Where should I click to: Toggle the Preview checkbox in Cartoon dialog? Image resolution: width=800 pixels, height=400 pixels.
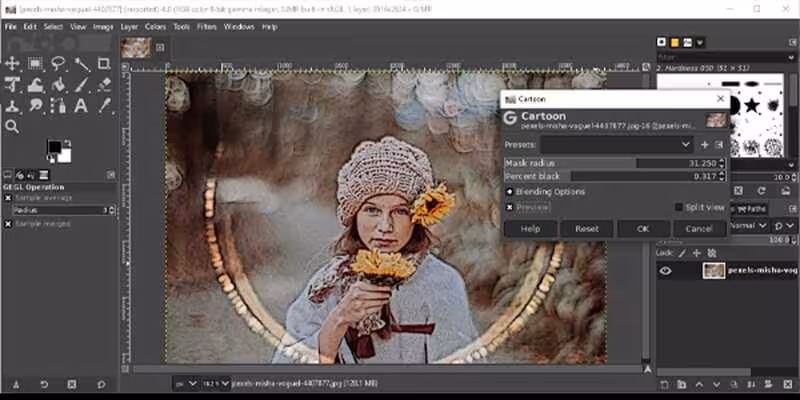(x=509, y=207)
